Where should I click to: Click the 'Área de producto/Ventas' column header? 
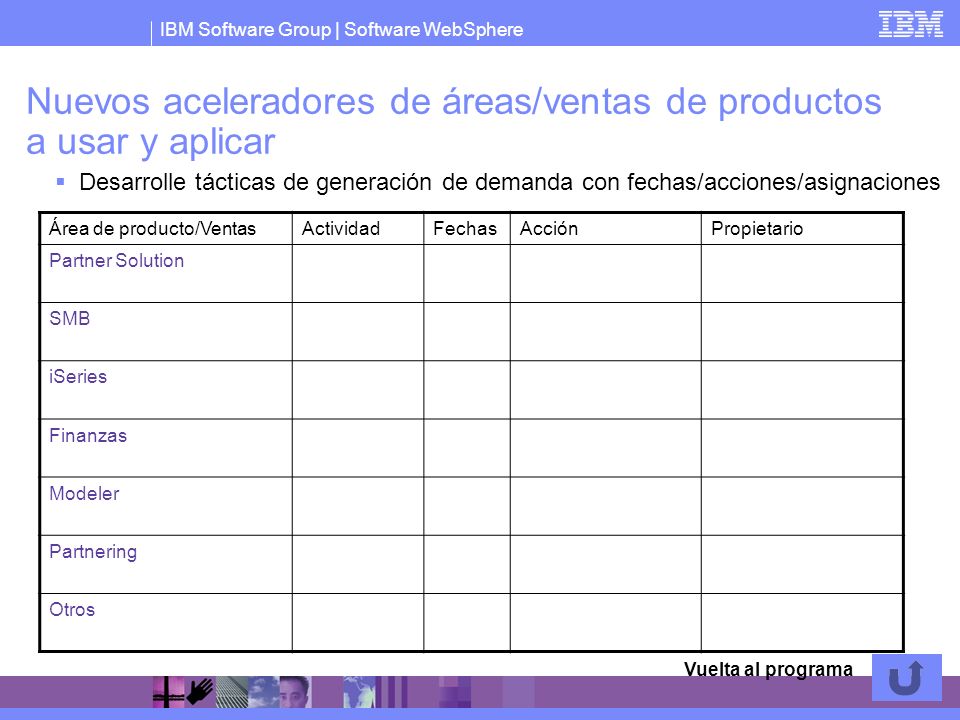click(x=152, y=228)
